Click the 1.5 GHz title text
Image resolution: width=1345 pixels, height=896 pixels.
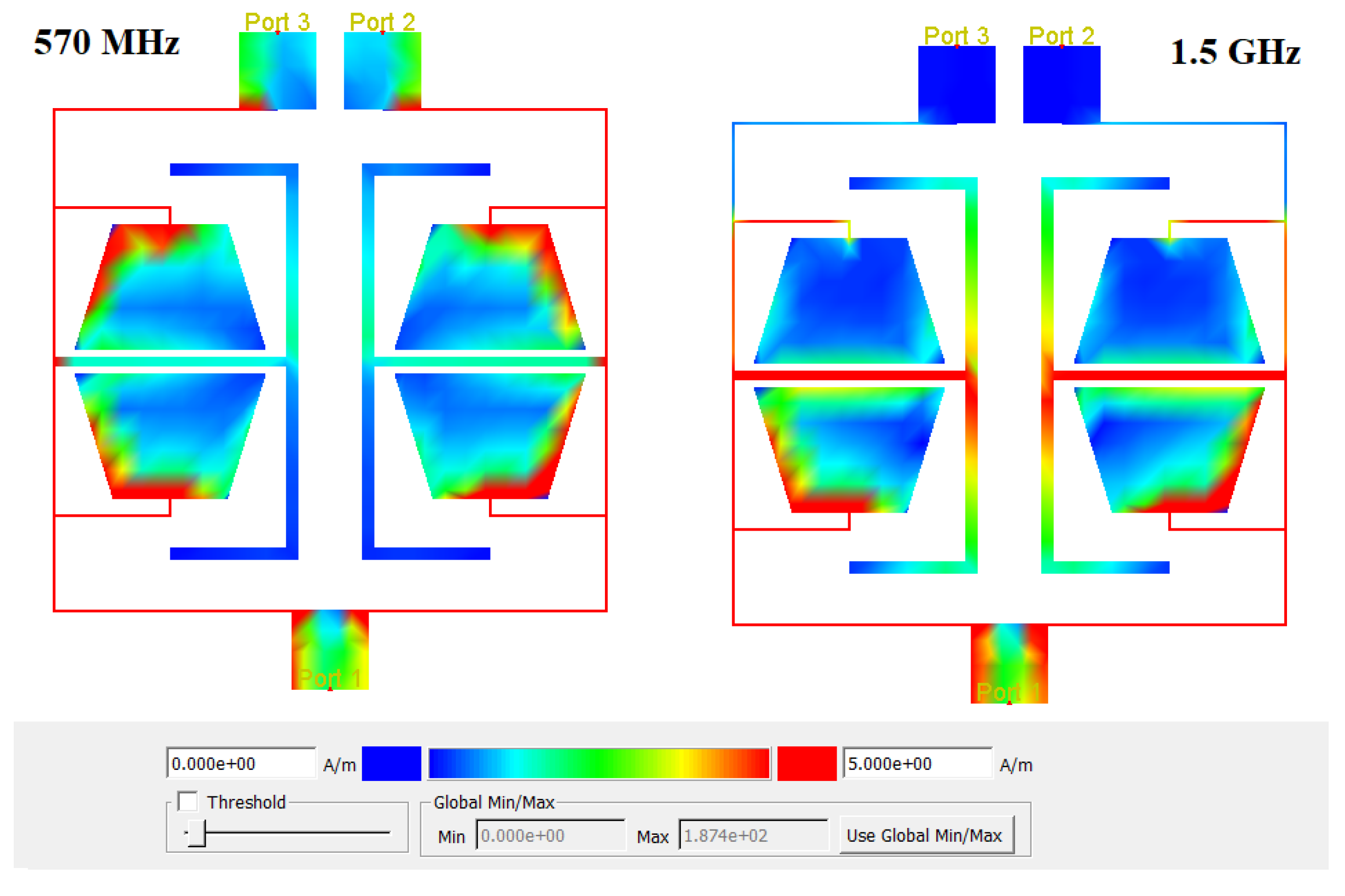coord(1235,52)
